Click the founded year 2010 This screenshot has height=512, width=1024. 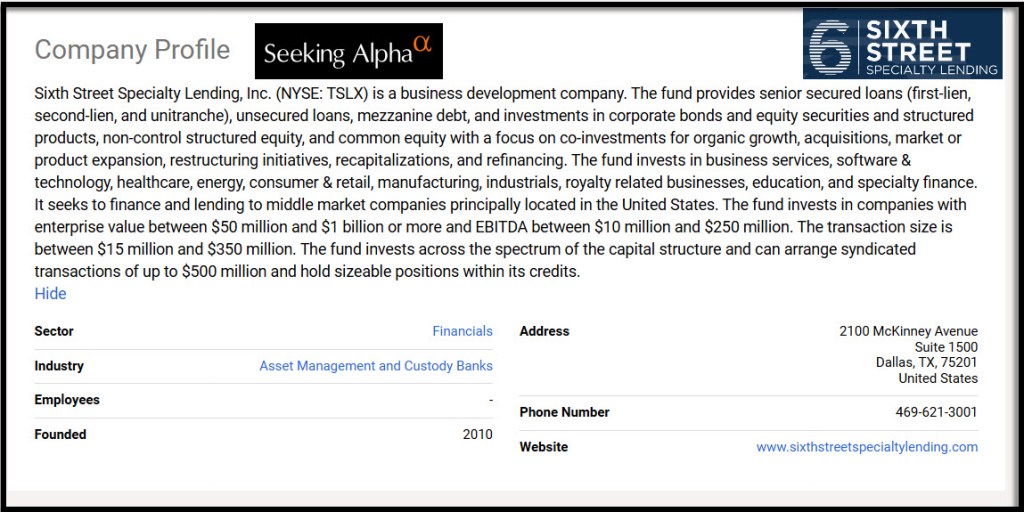point(477,435)
